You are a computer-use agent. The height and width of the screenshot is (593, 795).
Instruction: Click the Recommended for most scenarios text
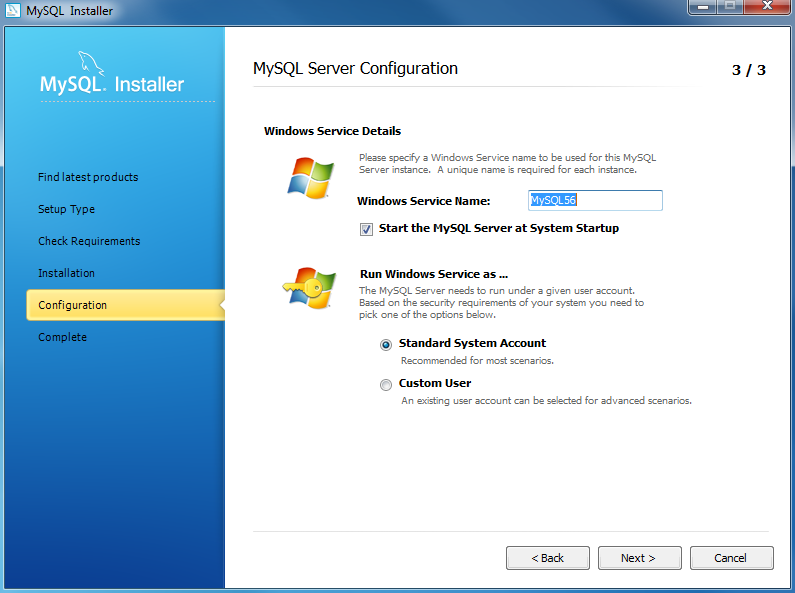click(477, 360)
